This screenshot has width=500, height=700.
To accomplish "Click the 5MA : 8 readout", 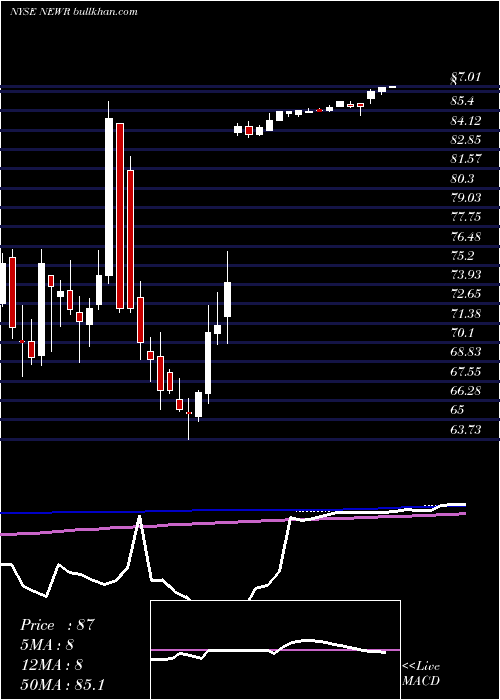I will pos(47,645).
